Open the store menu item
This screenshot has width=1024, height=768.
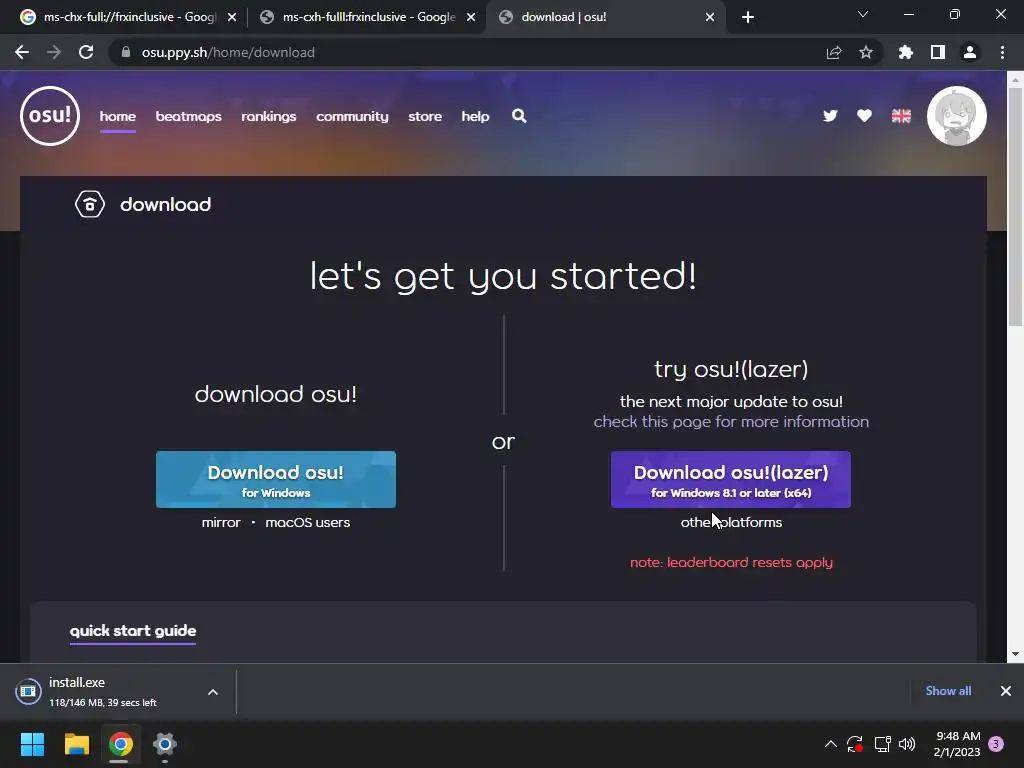(424, 116)
